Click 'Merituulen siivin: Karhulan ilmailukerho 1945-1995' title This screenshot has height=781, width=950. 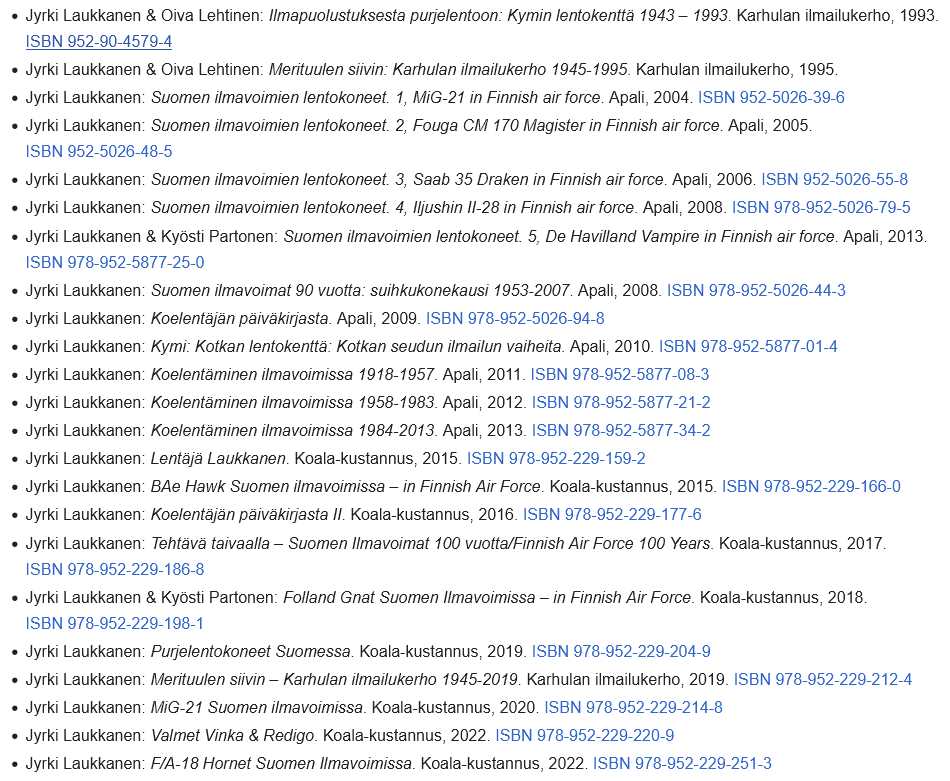click(448, 70)
